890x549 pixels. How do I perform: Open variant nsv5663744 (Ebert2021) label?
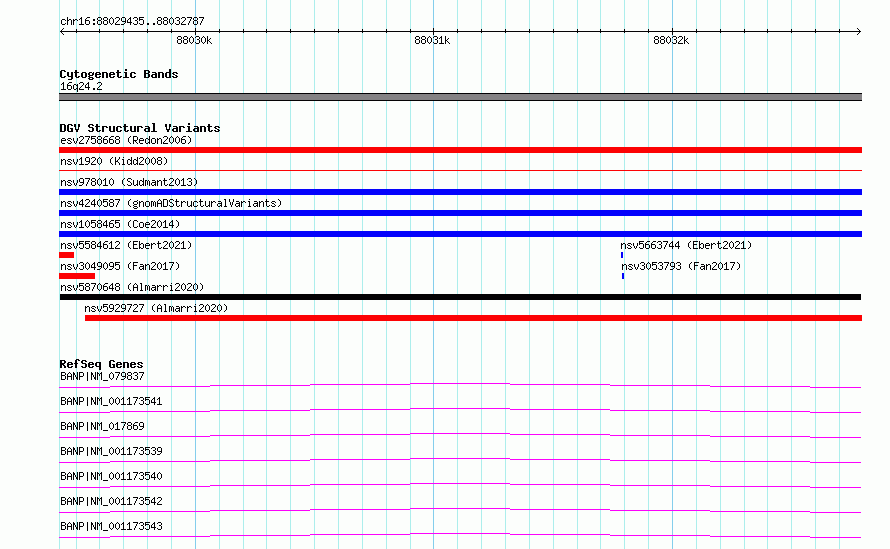point(686,245)
